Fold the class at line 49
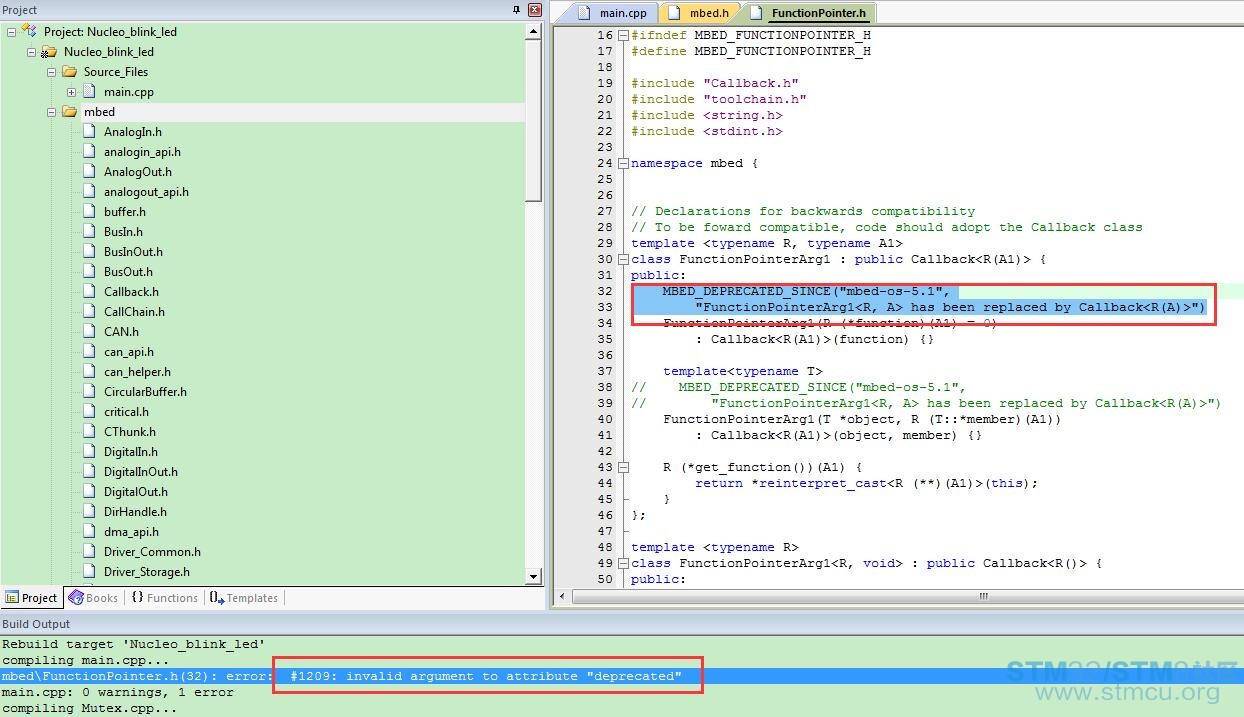The width and height of the screenshot is (1244, 717). click(623, 563)
